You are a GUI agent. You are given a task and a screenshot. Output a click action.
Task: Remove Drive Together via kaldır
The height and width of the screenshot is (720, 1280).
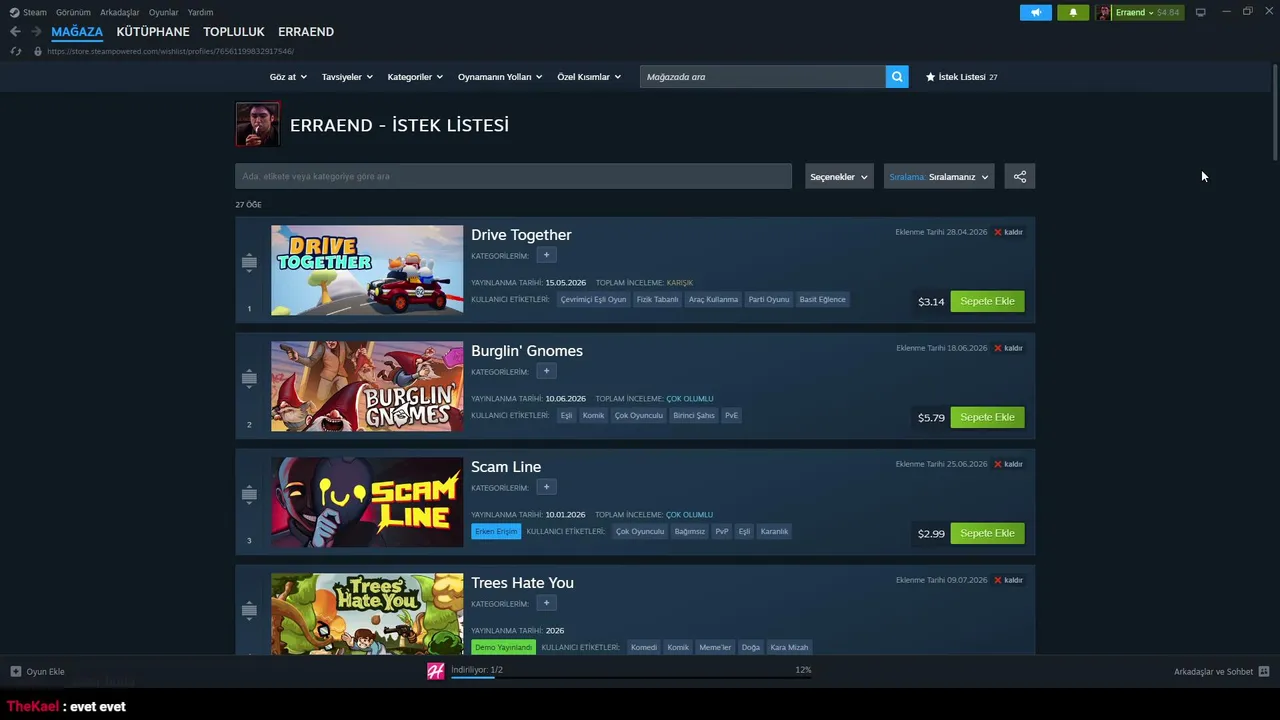coord(1008,232)
